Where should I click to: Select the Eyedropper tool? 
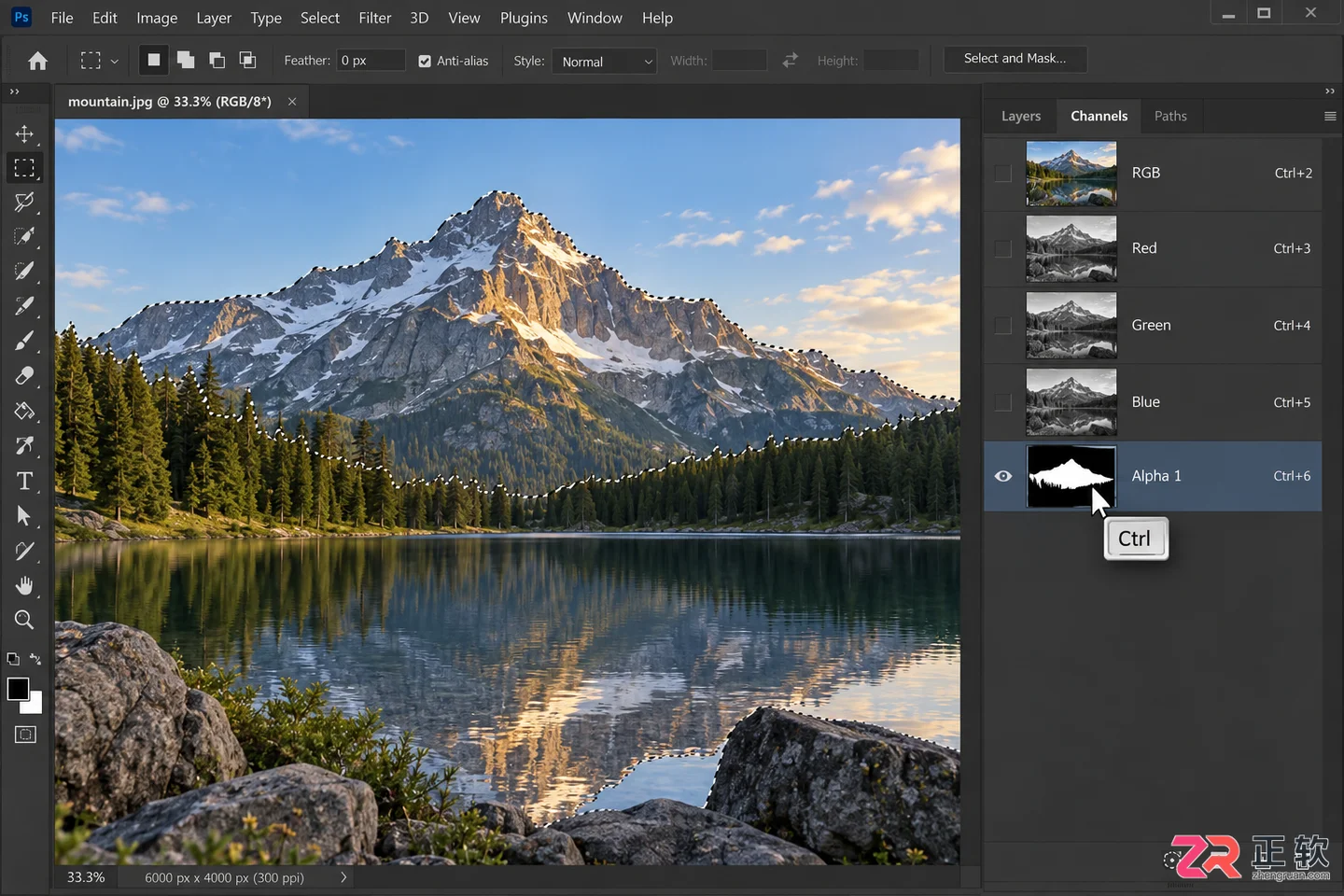point(24,271)
